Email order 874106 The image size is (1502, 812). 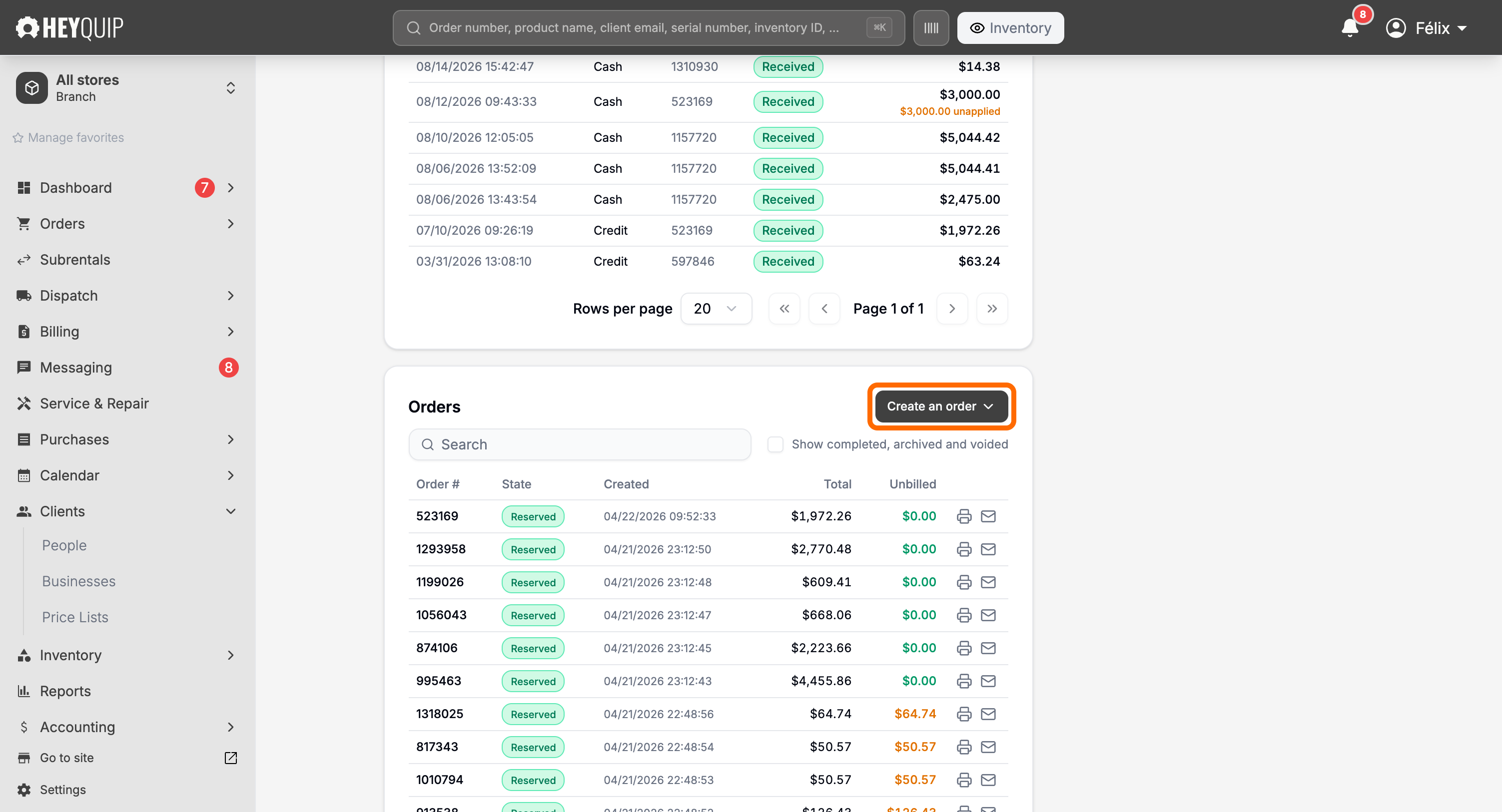click(988, 648)
